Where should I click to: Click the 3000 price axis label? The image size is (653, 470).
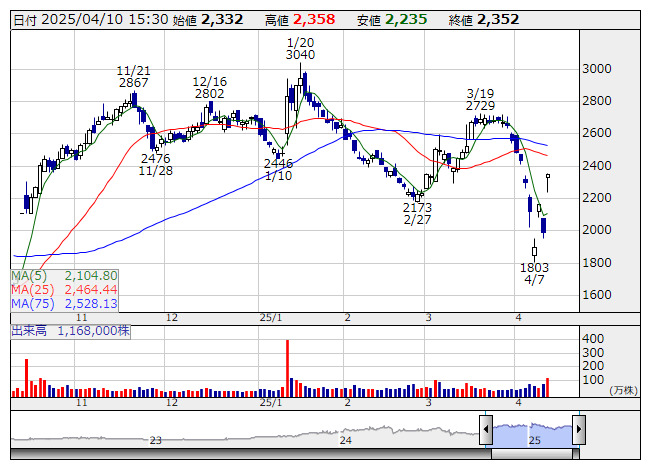[x=596, y=69]
